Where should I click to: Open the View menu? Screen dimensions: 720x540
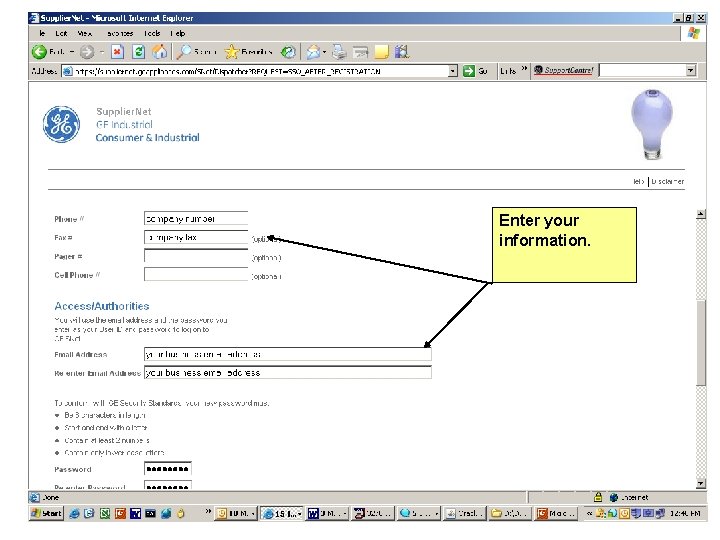coord(84,34)
